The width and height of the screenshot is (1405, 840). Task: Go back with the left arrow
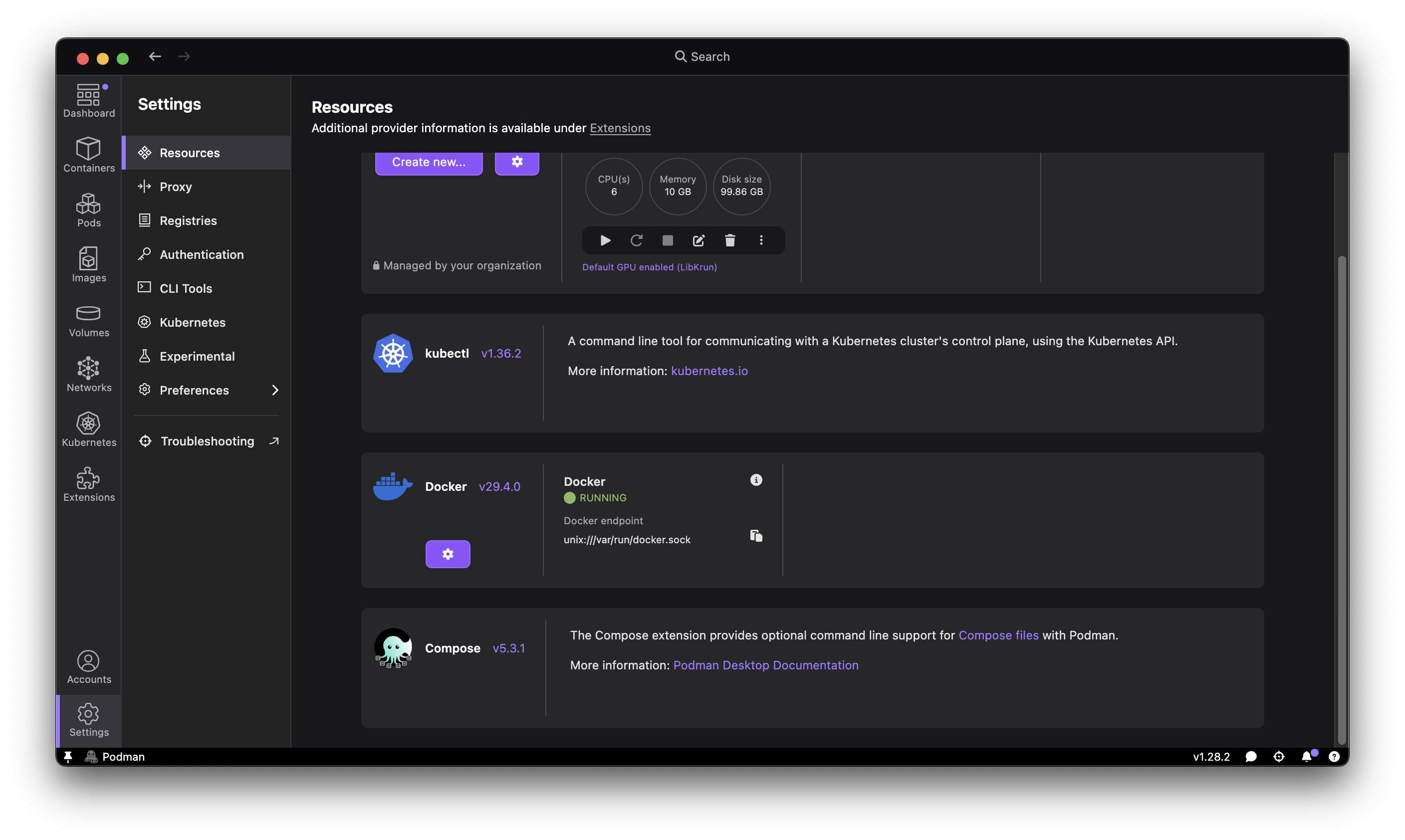point(155,56)
